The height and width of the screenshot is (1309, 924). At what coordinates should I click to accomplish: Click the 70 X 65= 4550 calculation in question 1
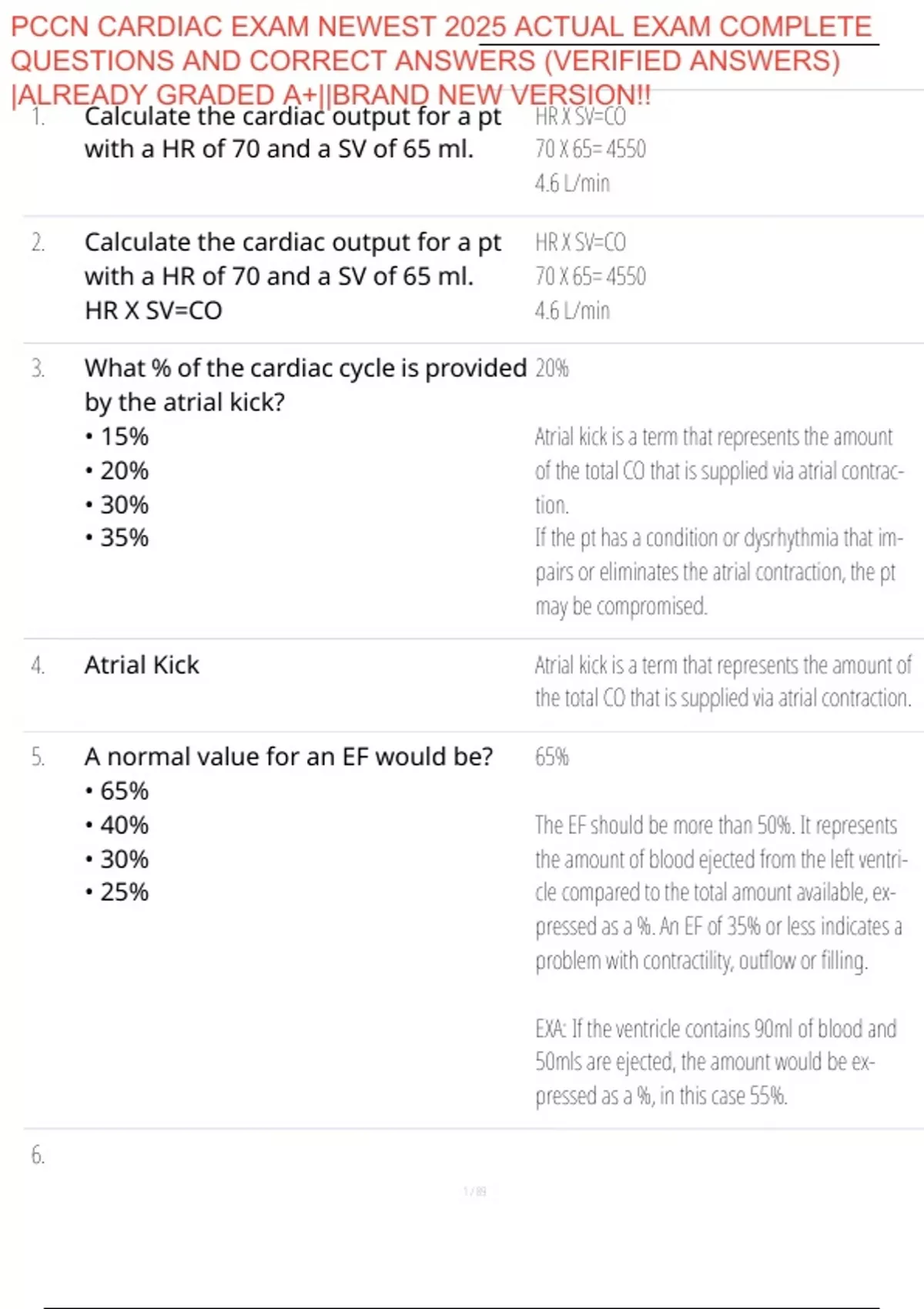590,149
